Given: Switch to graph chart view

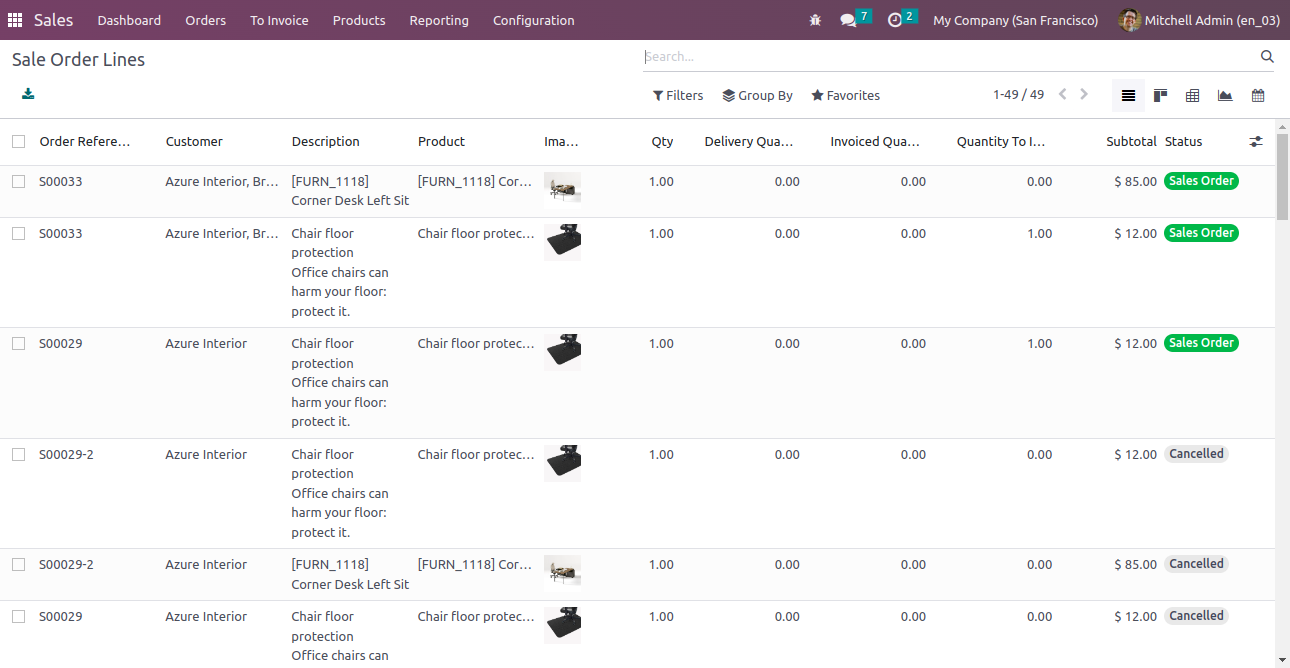Looking at the screenshot, I should pyautogui.click(x=1225, y=96).
